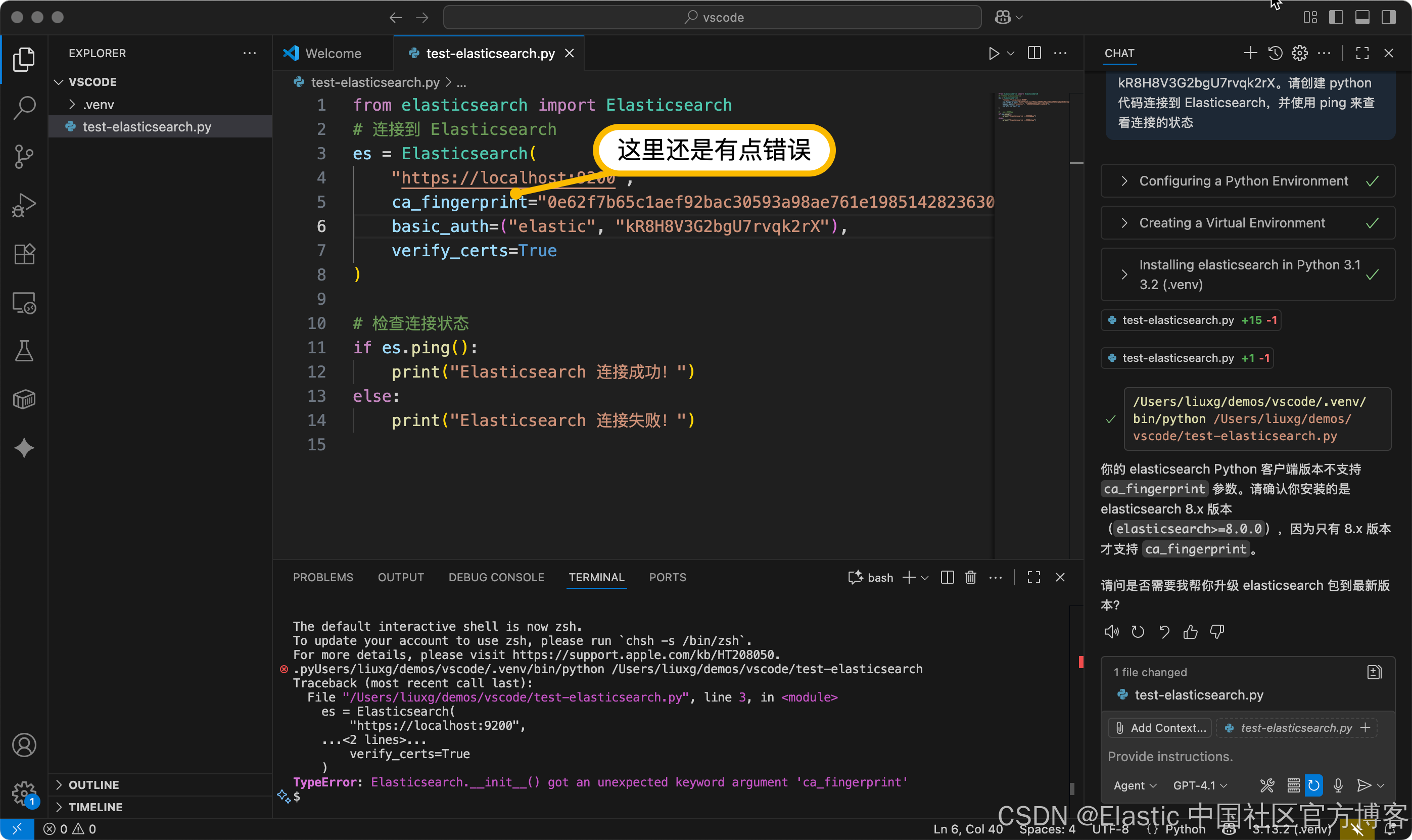This screenshot has height=840, width=1412.
Task: Toggle the bottom panel layout
Action: click(x=1362, y=18)
